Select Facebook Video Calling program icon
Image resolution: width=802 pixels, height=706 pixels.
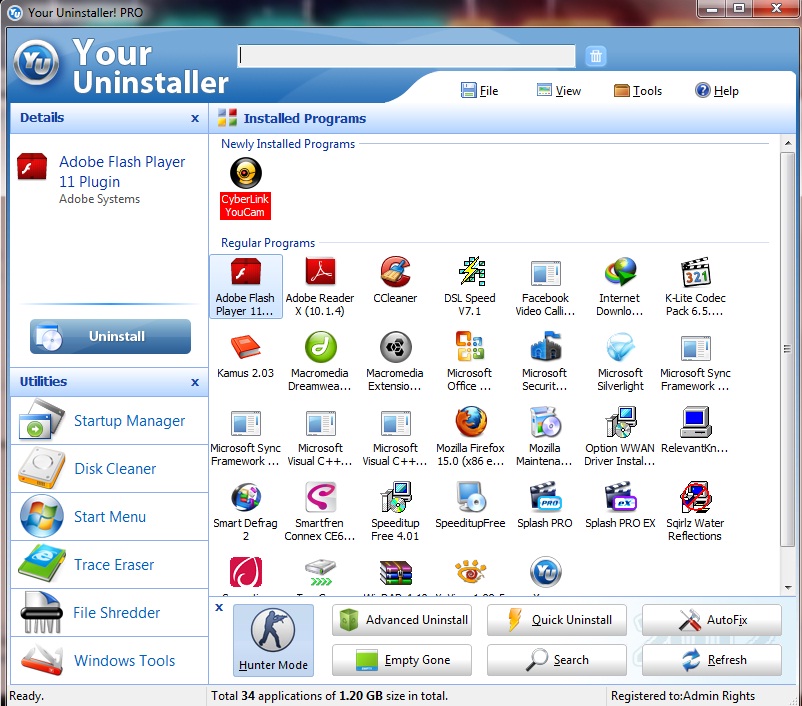coord(545,273)
